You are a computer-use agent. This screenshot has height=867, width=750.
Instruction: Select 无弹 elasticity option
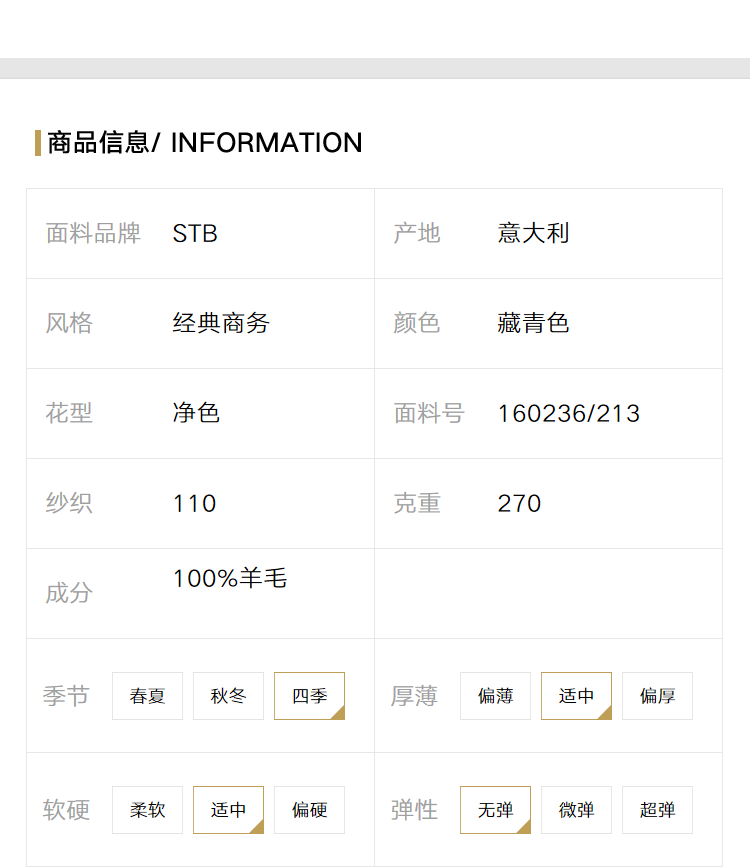pos(496,809)
